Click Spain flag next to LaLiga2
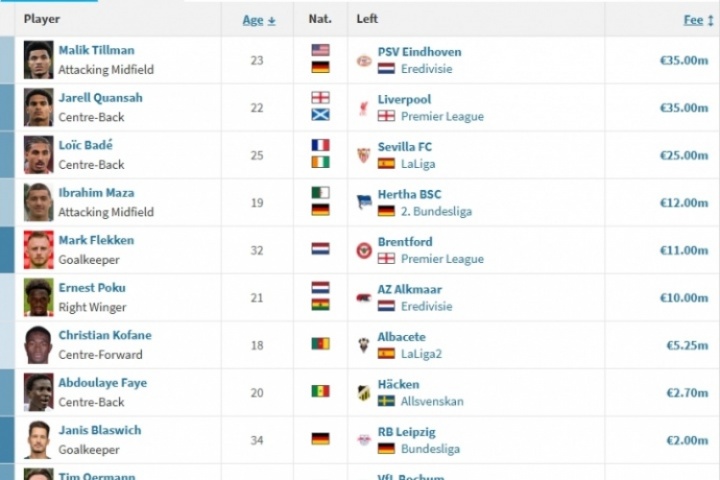This screenshot has height=480, width=720. 386,353
